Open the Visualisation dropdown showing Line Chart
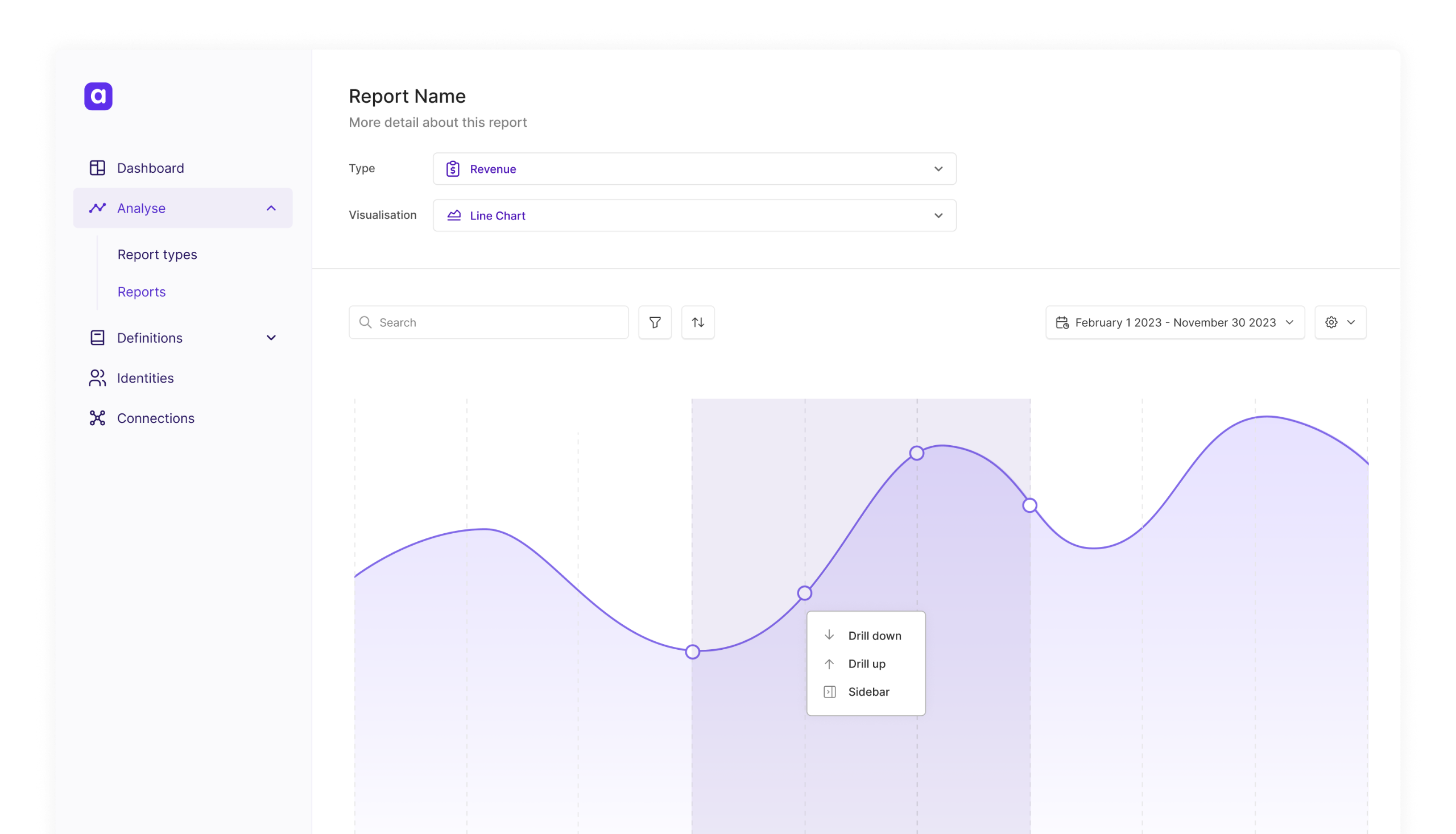Screen dimensions: 1456x834 click(694, 215)
